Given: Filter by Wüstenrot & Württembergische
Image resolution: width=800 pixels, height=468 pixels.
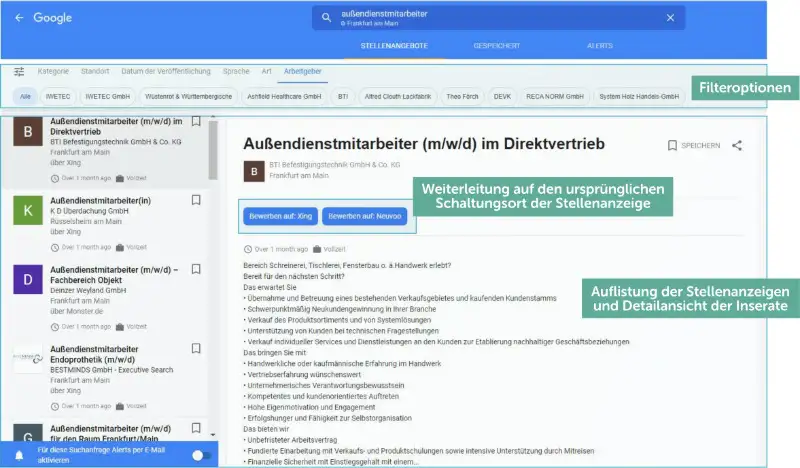Looking at the screenshot, I should coord(188,96).
